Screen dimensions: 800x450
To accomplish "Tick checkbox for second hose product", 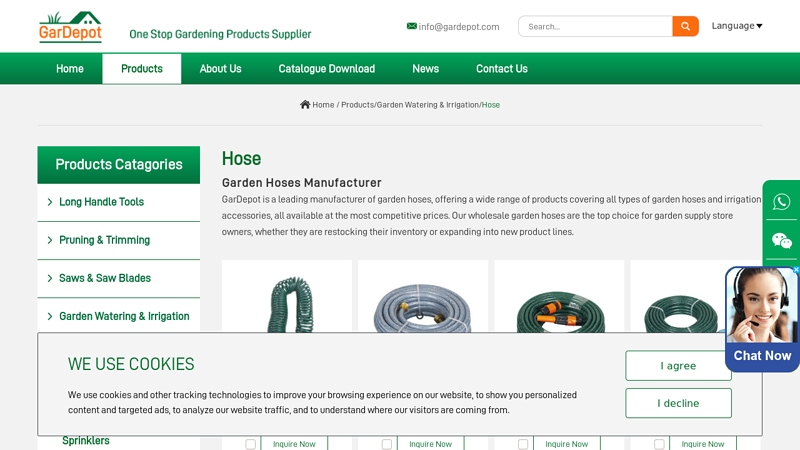I will [387, 444].
